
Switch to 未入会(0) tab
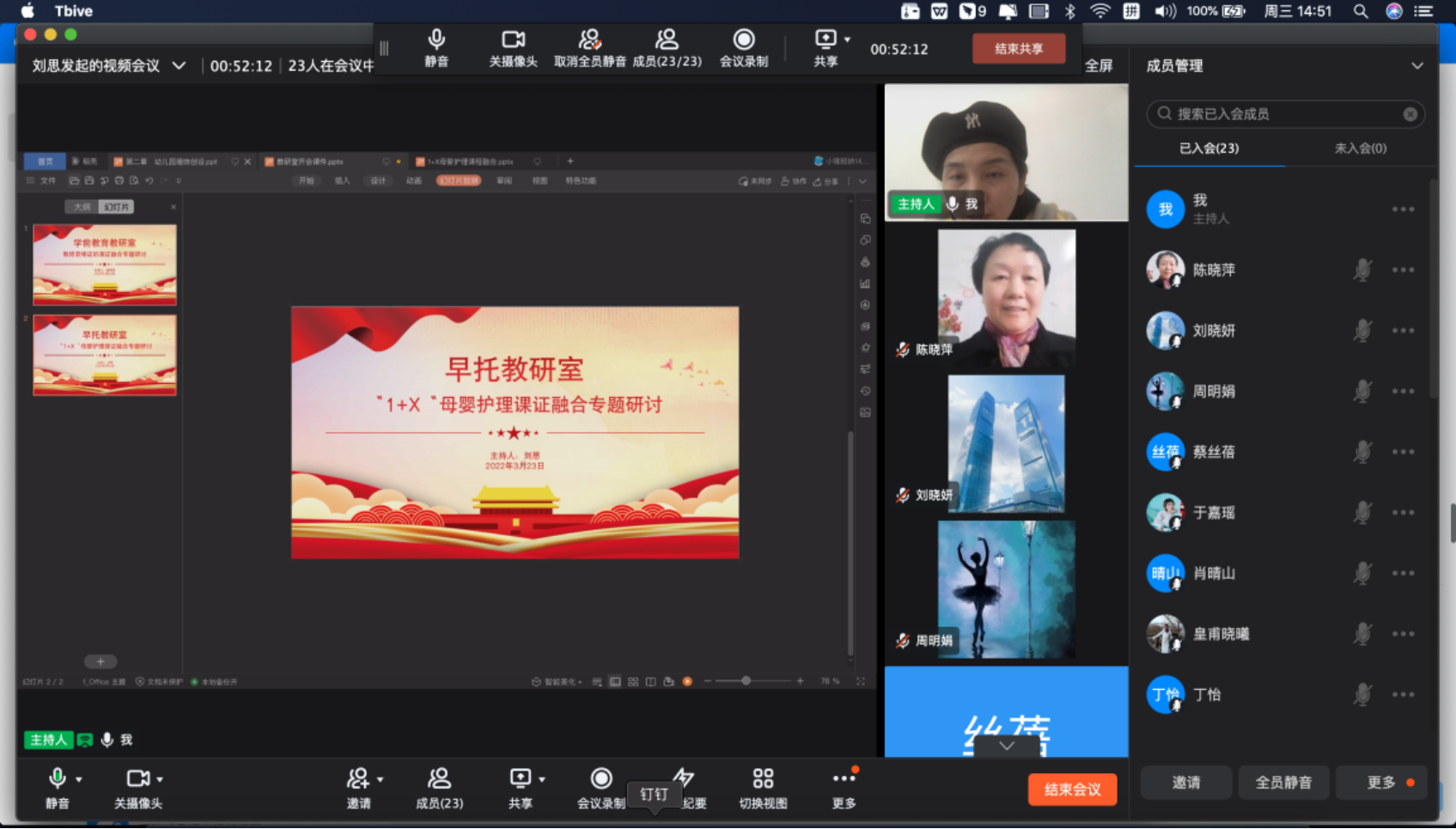click(x=1360, y=148)
